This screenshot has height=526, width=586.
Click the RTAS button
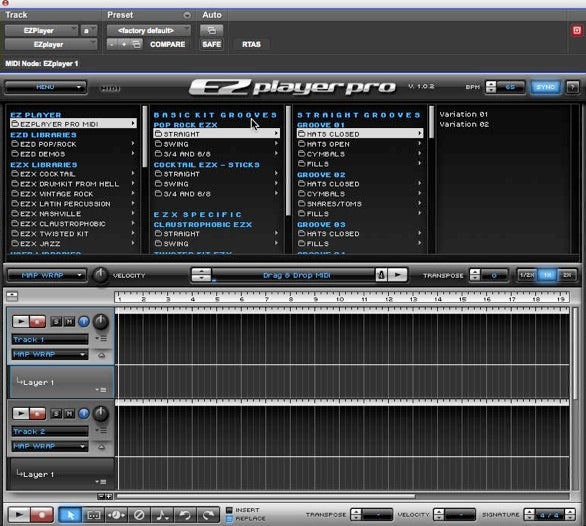251,44
